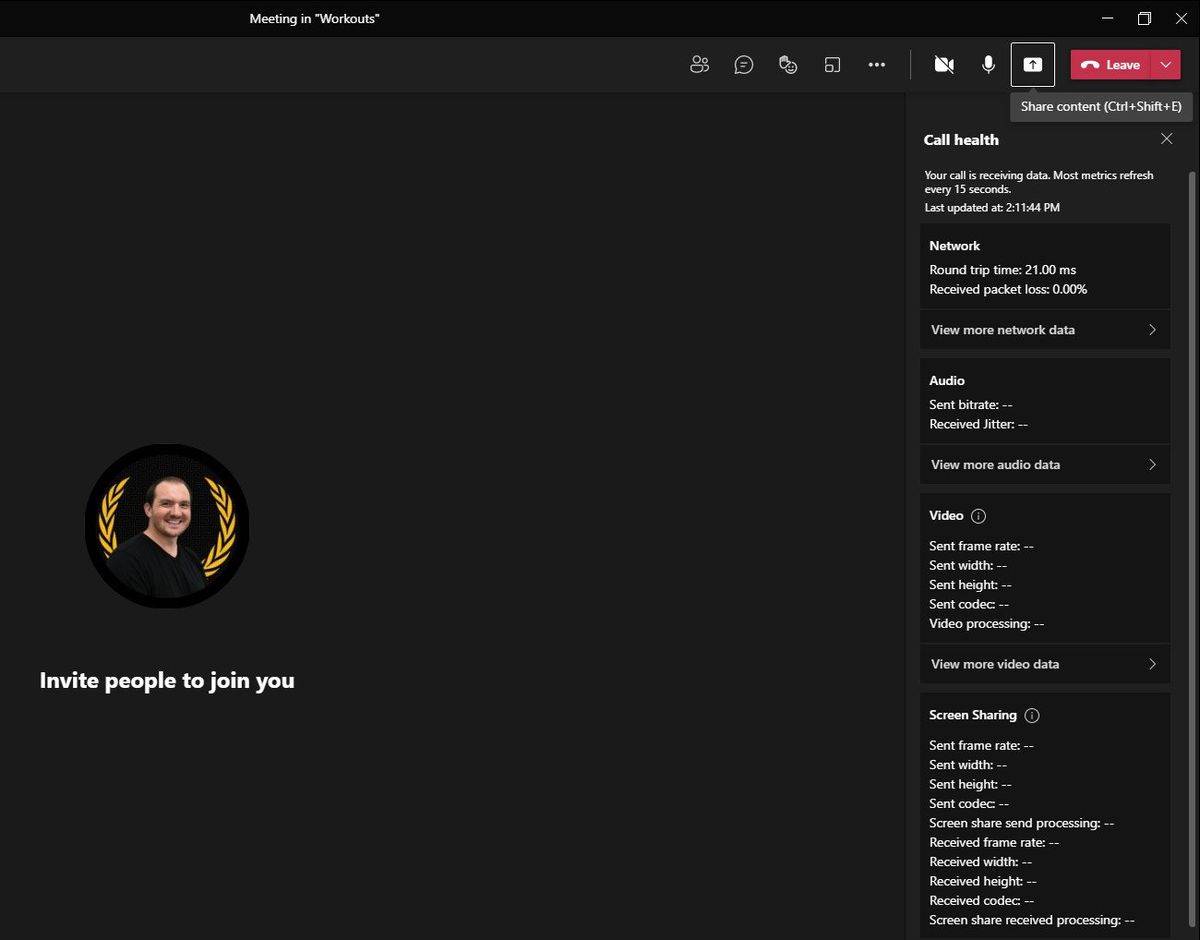1200x940 pixels.
Task: Expand View more audio data
Action: [x=1044, y=464]
